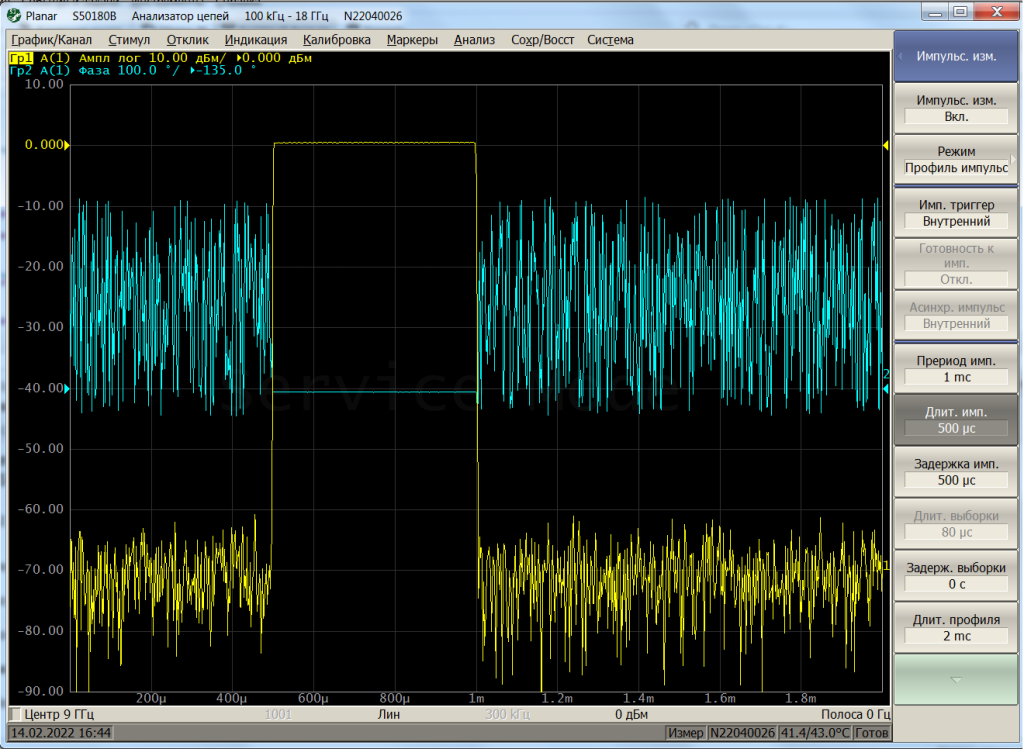This screenshot has height=749, width=1024.
Task: Click the Задержка имп. 500 µс button
Action: (x=955, y=472)
